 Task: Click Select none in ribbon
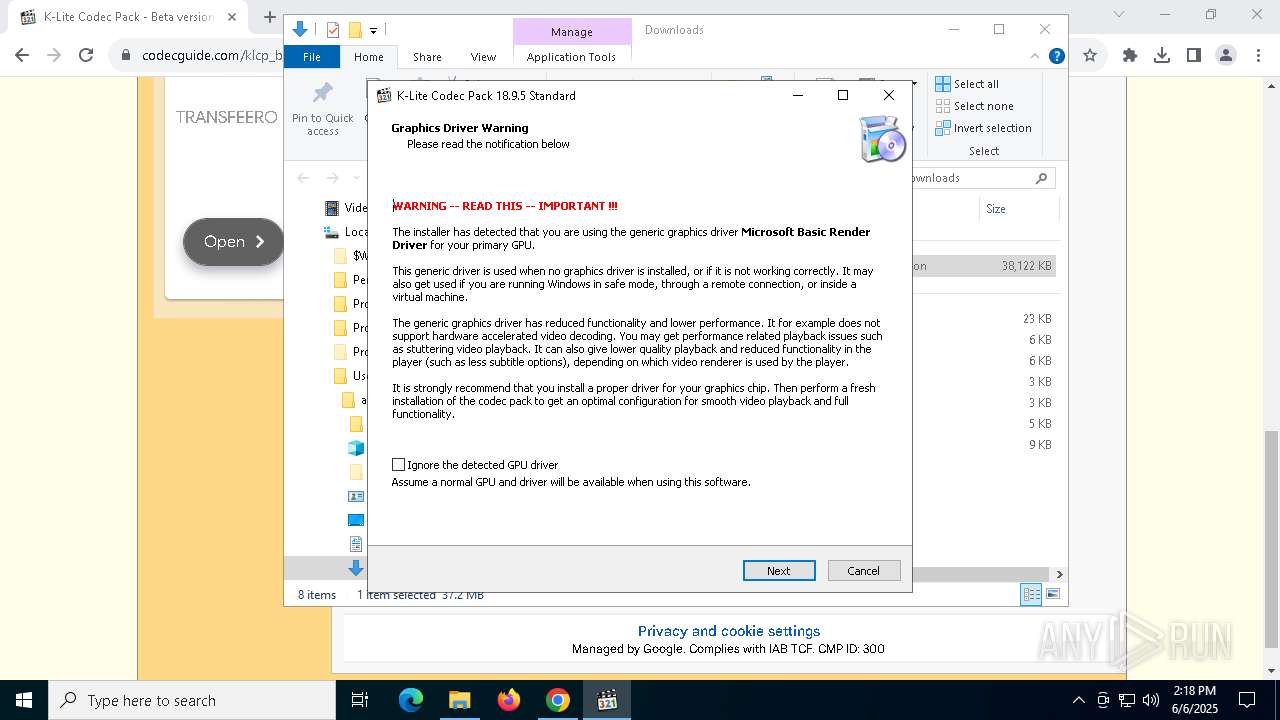point(975,106)
